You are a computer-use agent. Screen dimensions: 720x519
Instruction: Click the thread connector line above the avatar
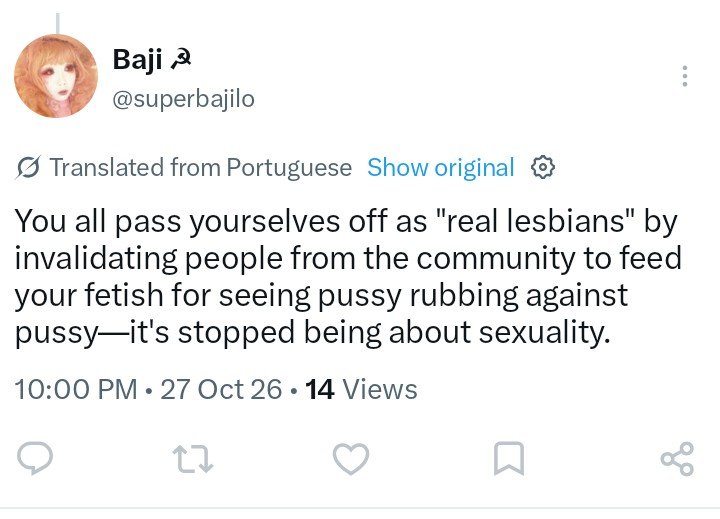58,23
